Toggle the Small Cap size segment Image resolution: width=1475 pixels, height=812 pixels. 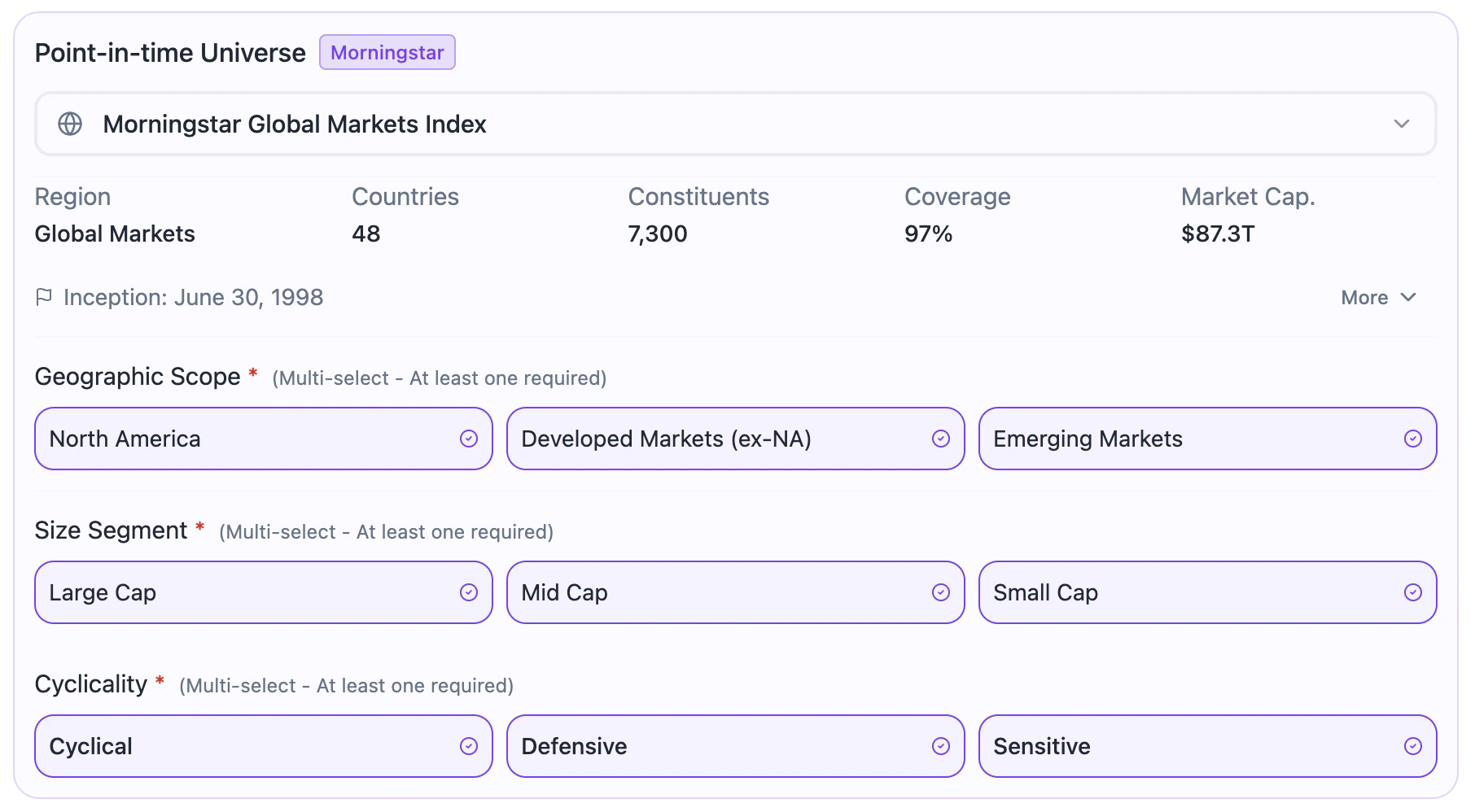(x=1208, y=592)
